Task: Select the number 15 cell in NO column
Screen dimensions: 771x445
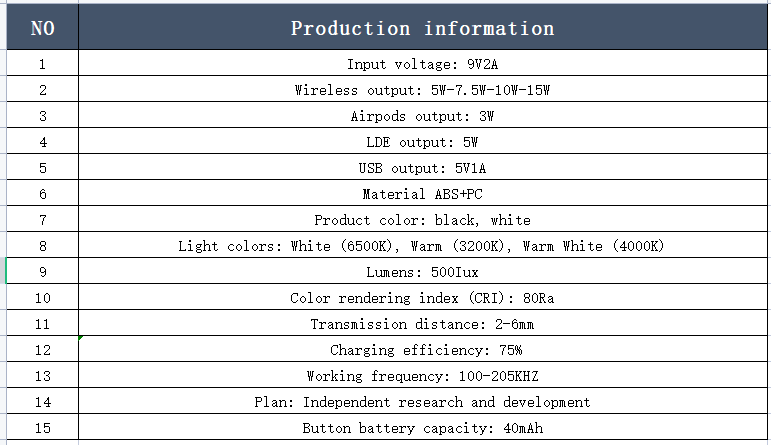Action: point(42,427)
